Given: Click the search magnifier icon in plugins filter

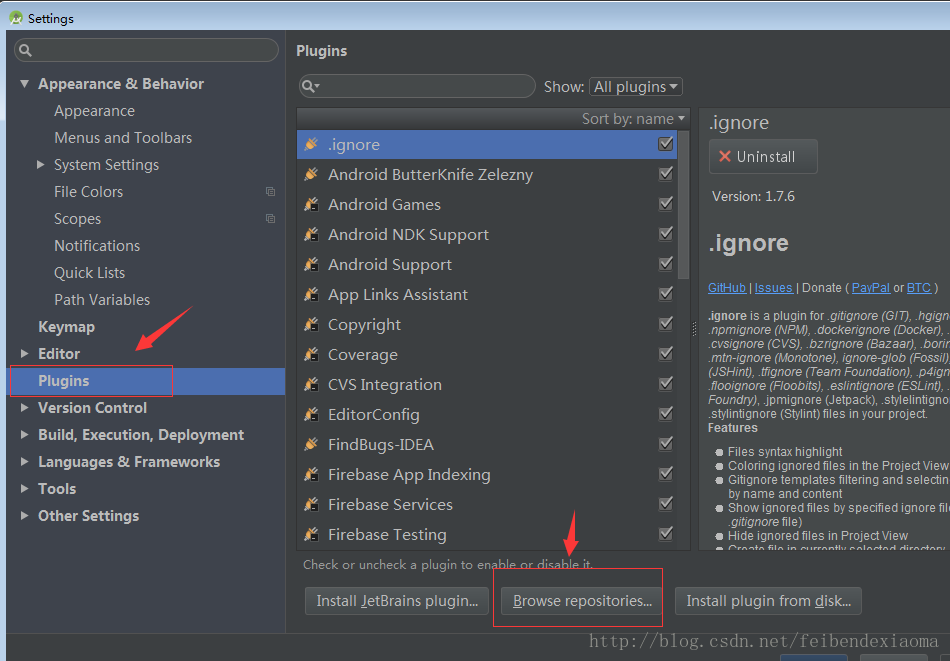Looking at the screenshot, I should 311,87.
